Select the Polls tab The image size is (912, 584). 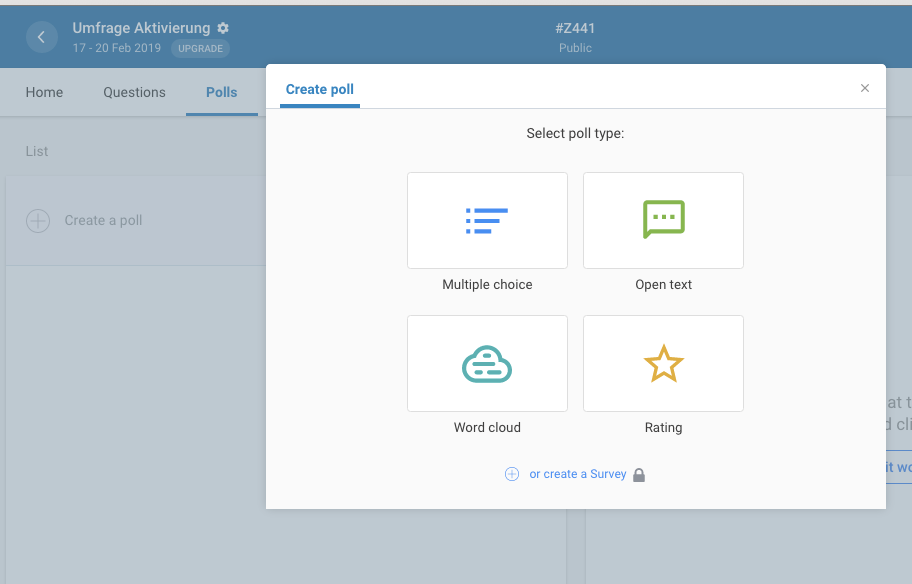(x=221, y=92)
